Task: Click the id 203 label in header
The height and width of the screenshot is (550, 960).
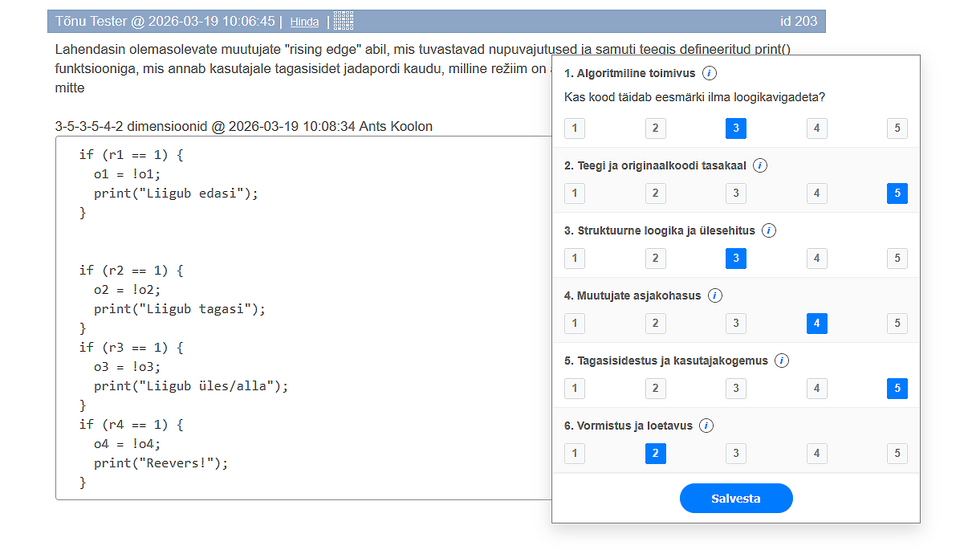Action: pyautogui.click(x=798, y=22)
